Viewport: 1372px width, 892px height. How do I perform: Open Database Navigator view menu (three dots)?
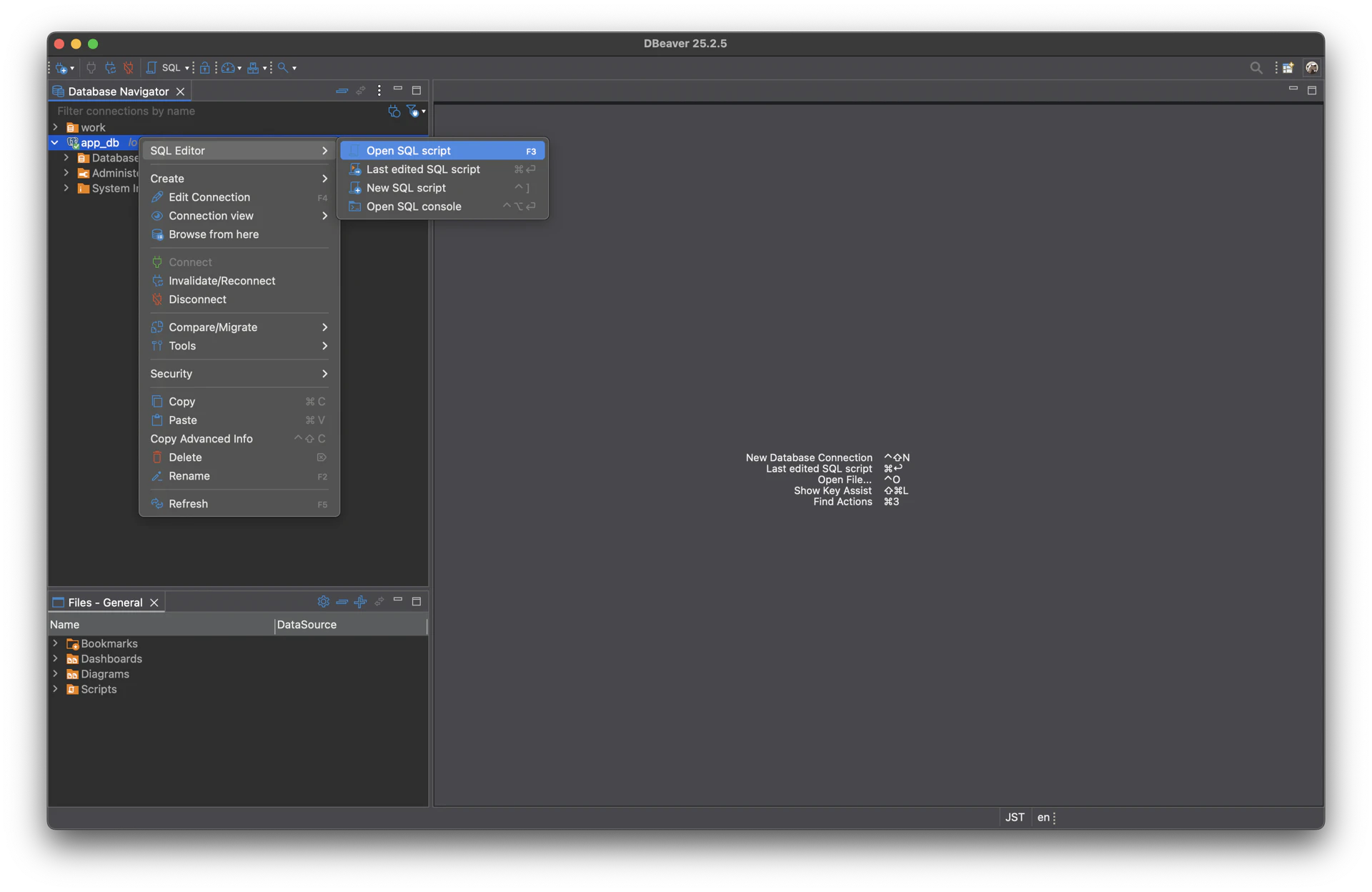(x=379, y=91)
